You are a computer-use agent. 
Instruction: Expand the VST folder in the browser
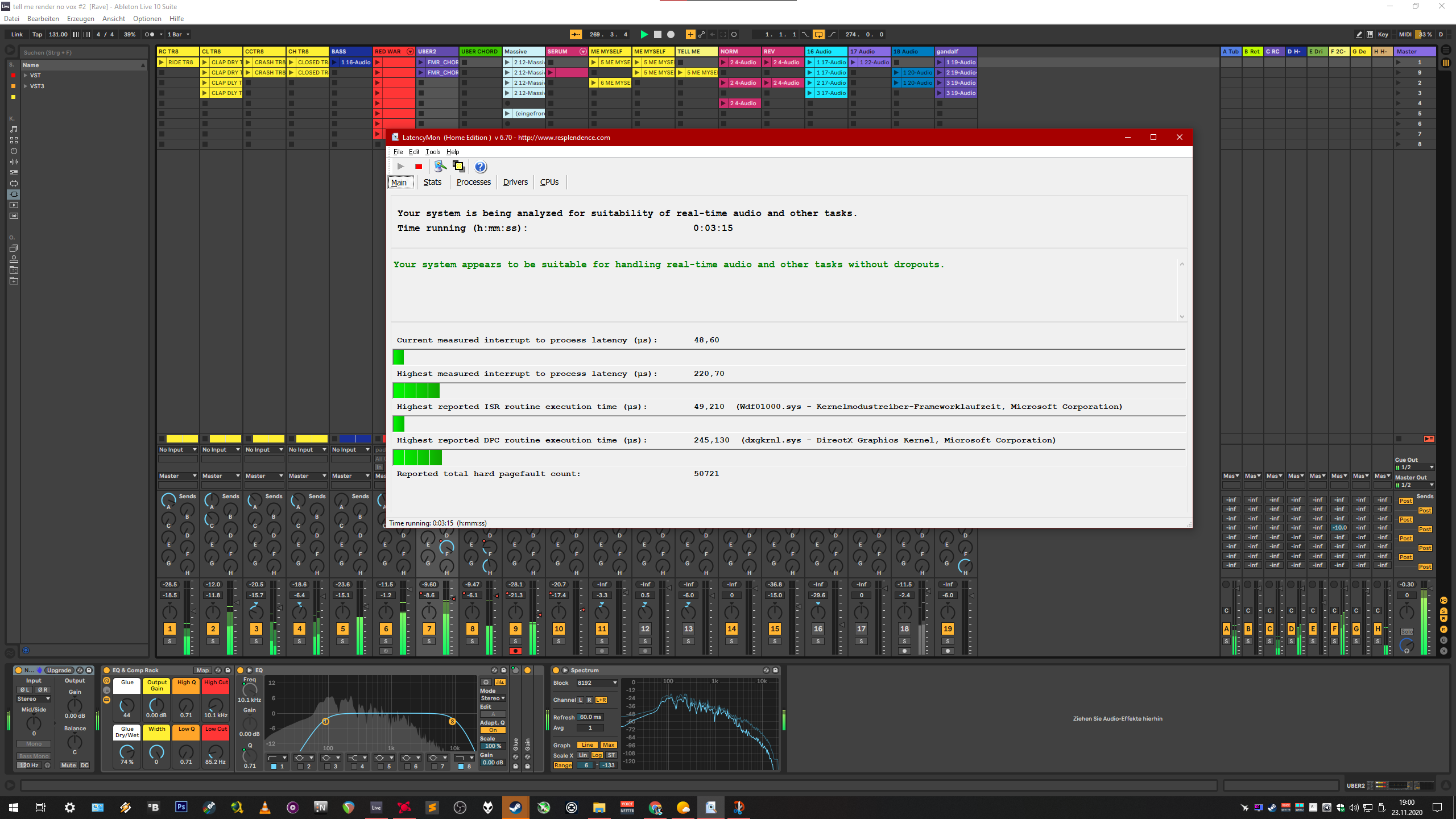pos(26,76)
